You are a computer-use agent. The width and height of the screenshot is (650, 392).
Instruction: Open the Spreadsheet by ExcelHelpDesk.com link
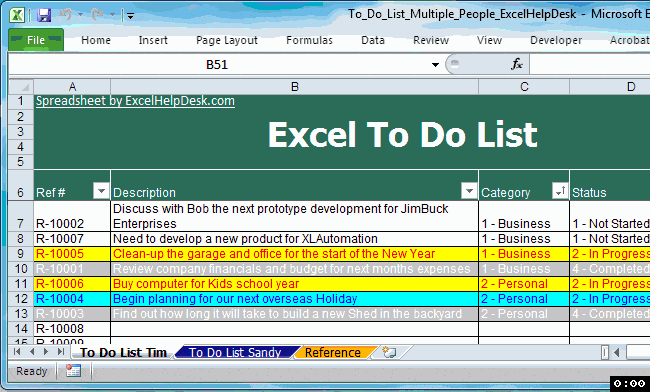click(135, 101)
